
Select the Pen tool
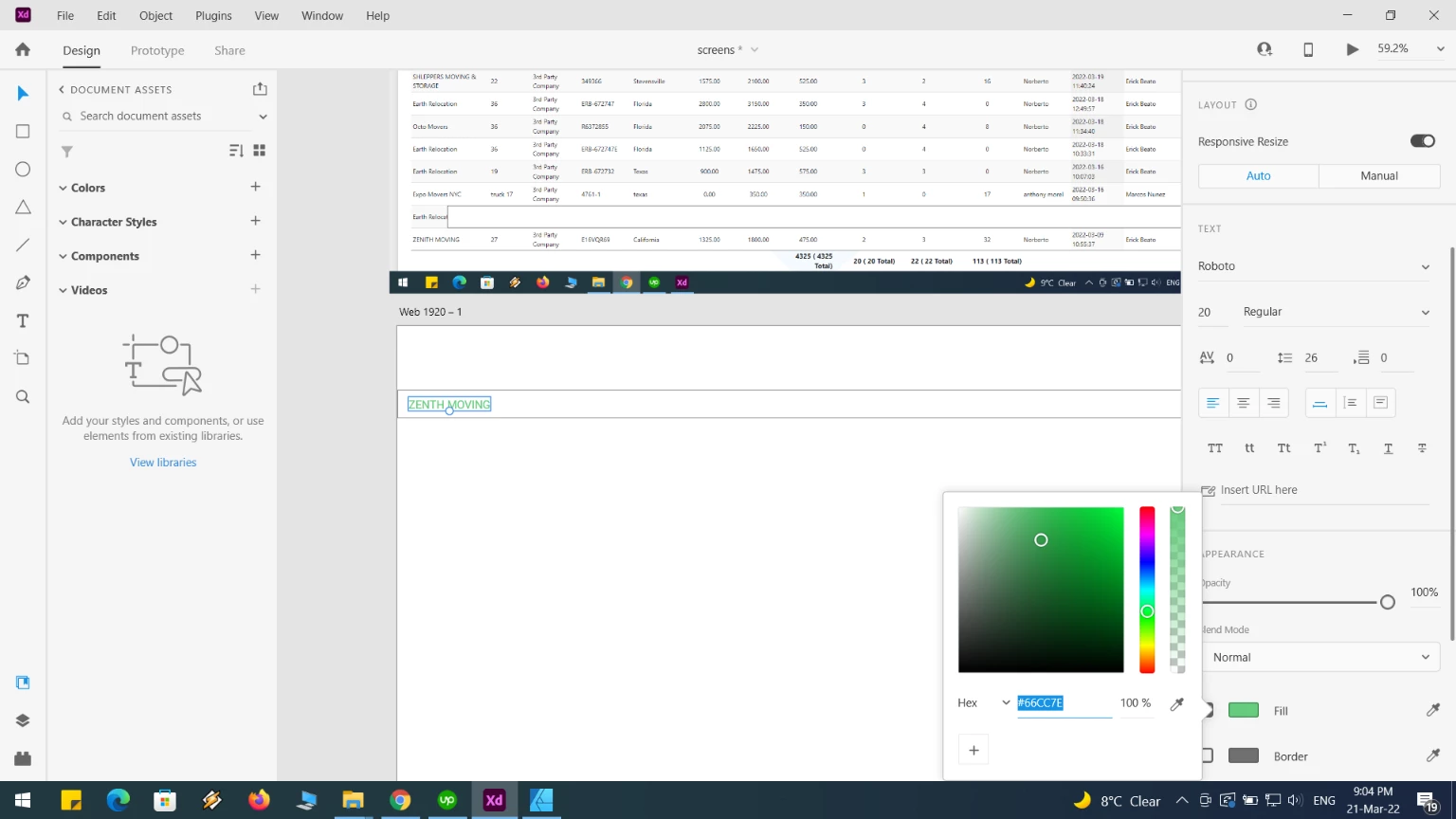tap(23, 283)
